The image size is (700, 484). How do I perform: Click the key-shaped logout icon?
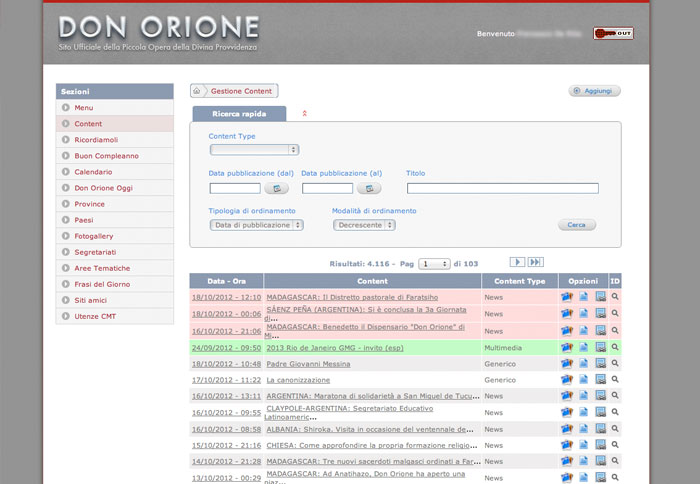click(x=613, y=33)
